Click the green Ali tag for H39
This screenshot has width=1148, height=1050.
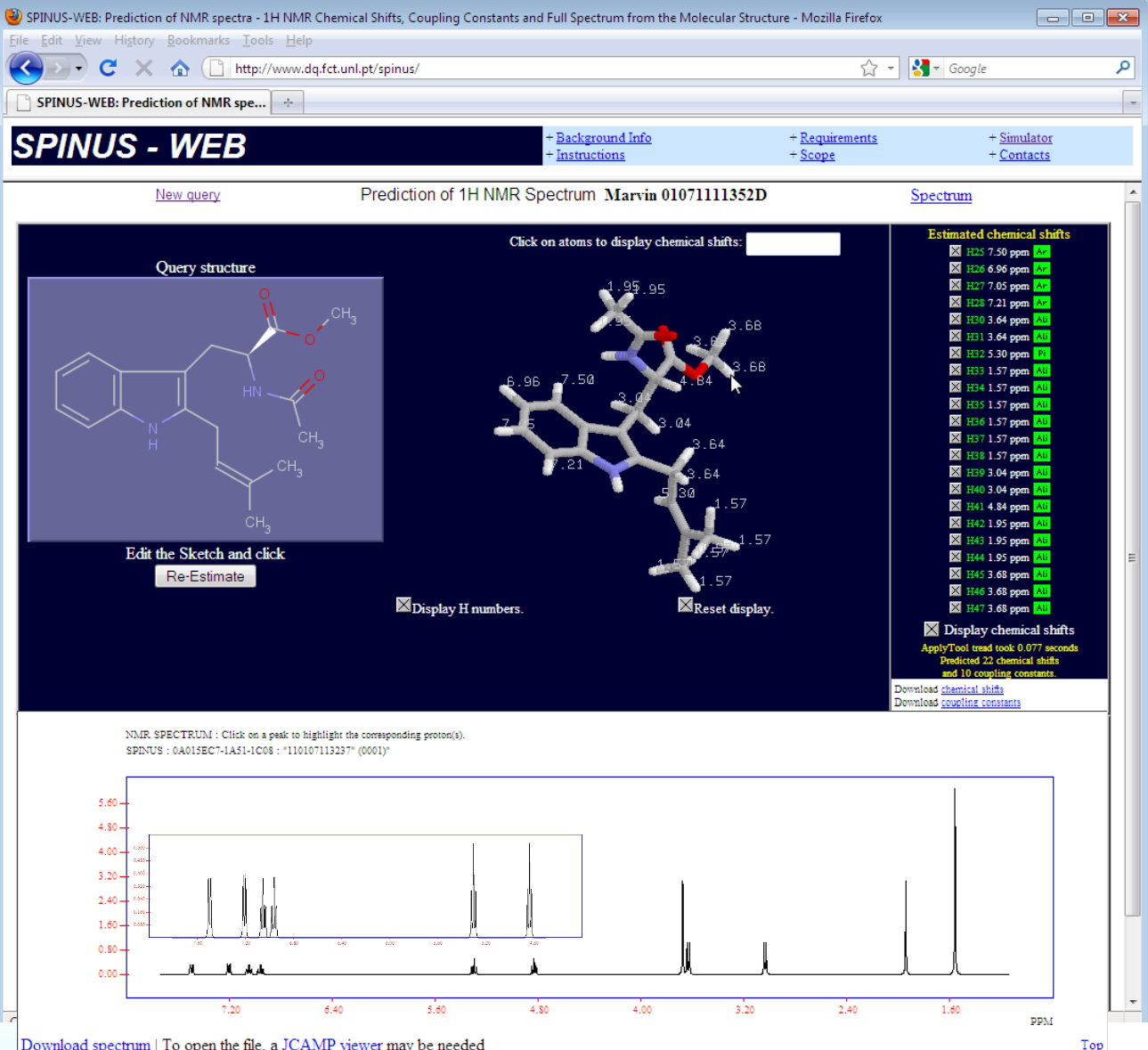tap(1042, 473)
